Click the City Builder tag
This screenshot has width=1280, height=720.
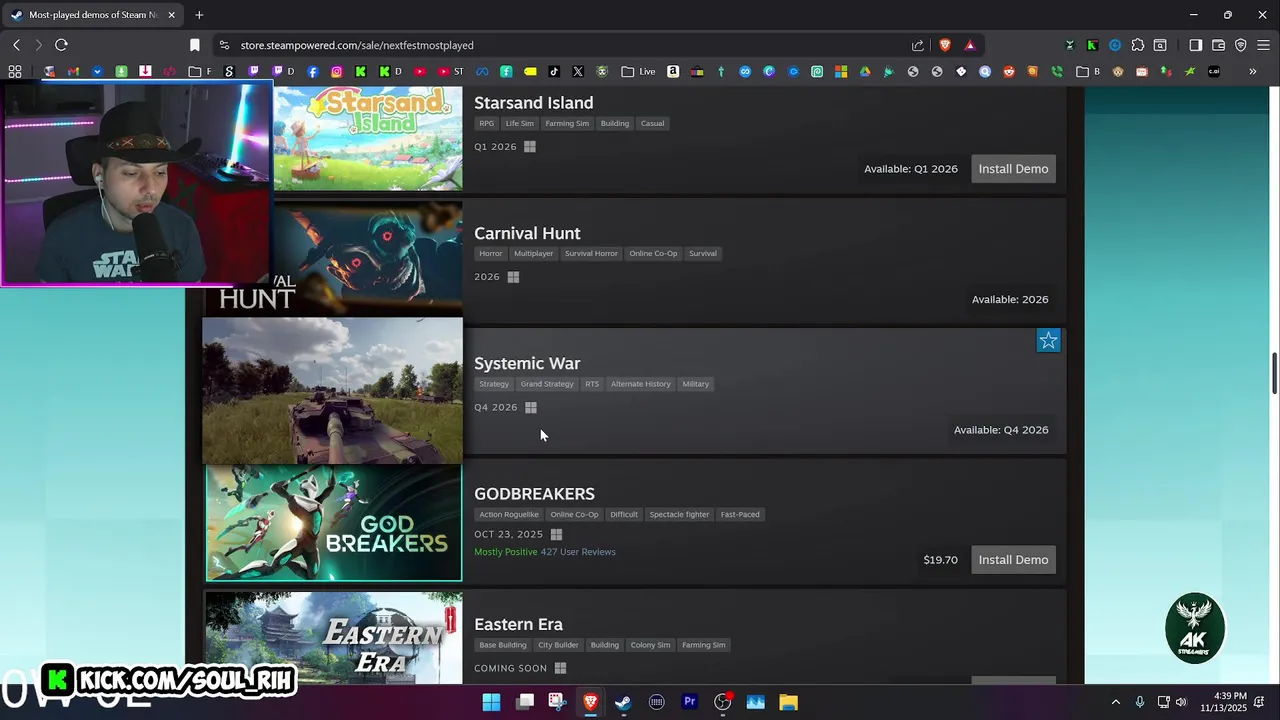click(x=558, y=645)
